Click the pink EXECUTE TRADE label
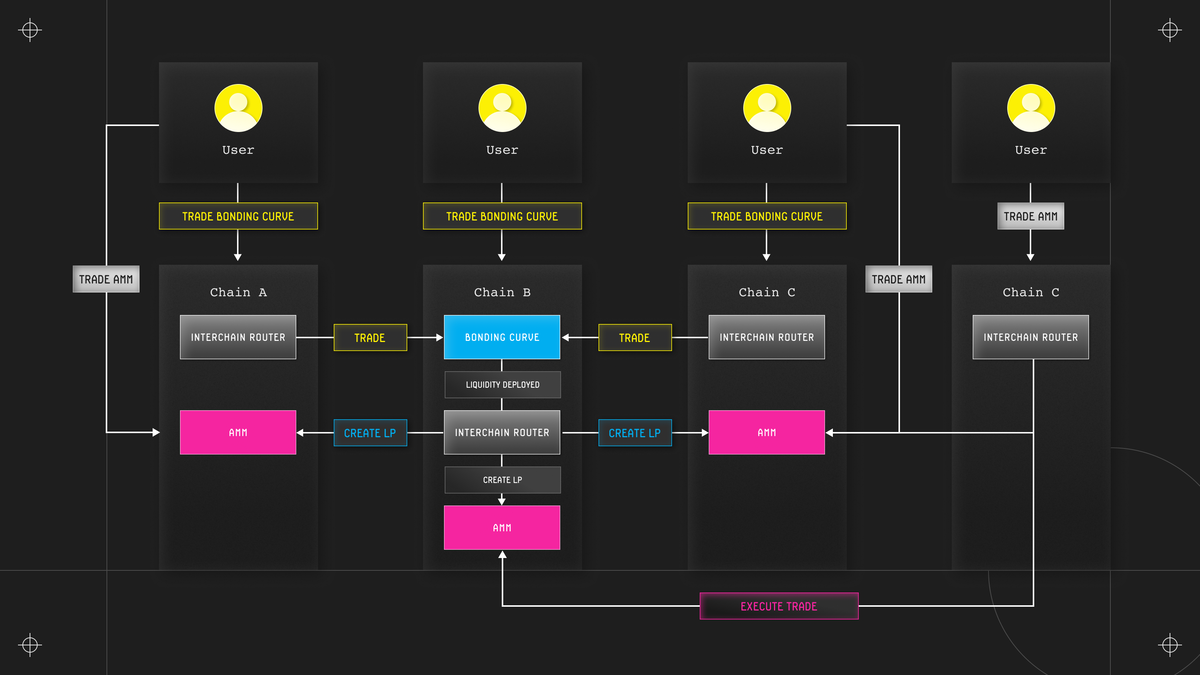Viewport: 1200px width, 675px height. [779, 606]
